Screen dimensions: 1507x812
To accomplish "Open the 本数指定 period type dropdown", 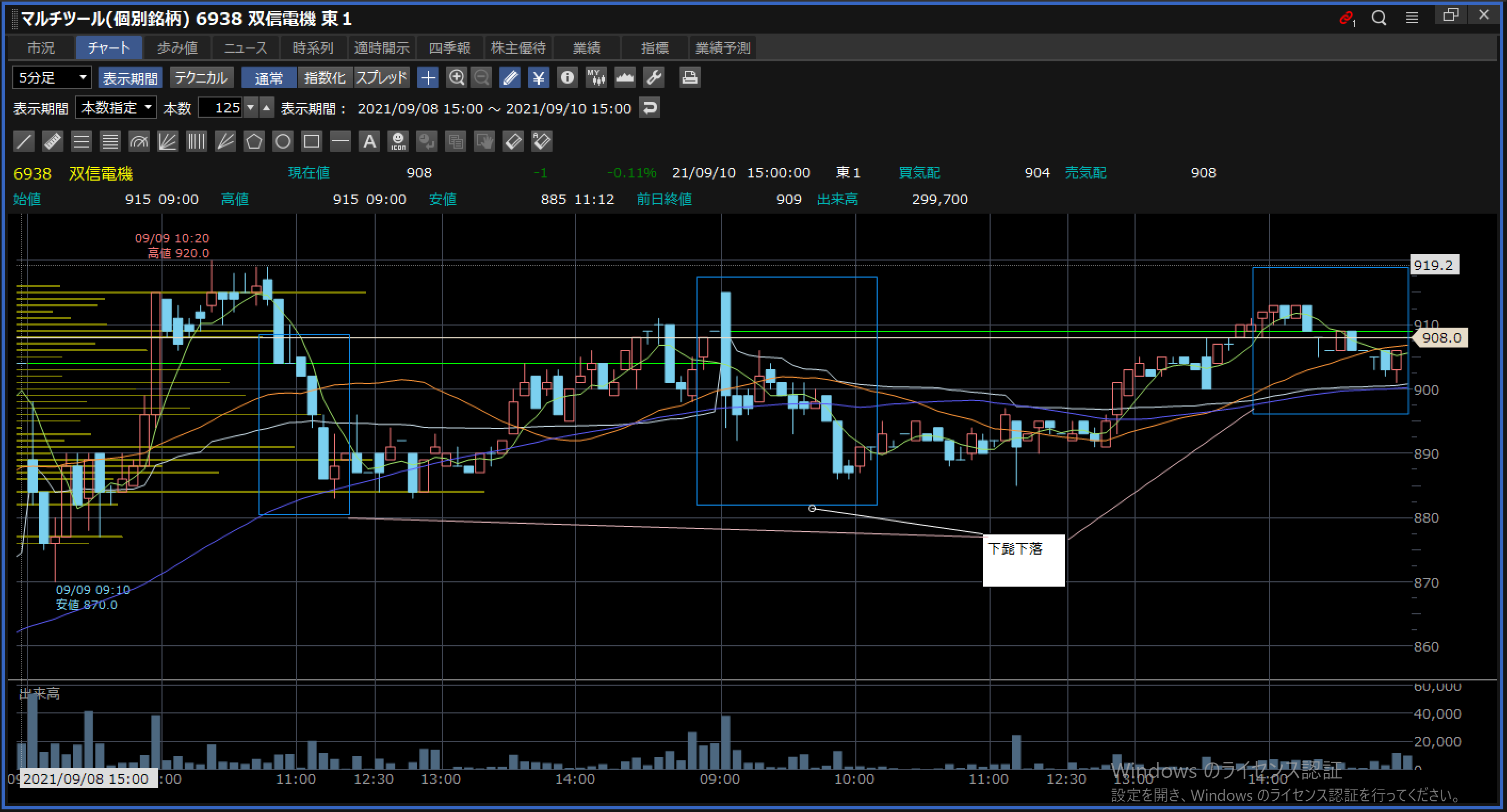I will (x=116, y=108).
